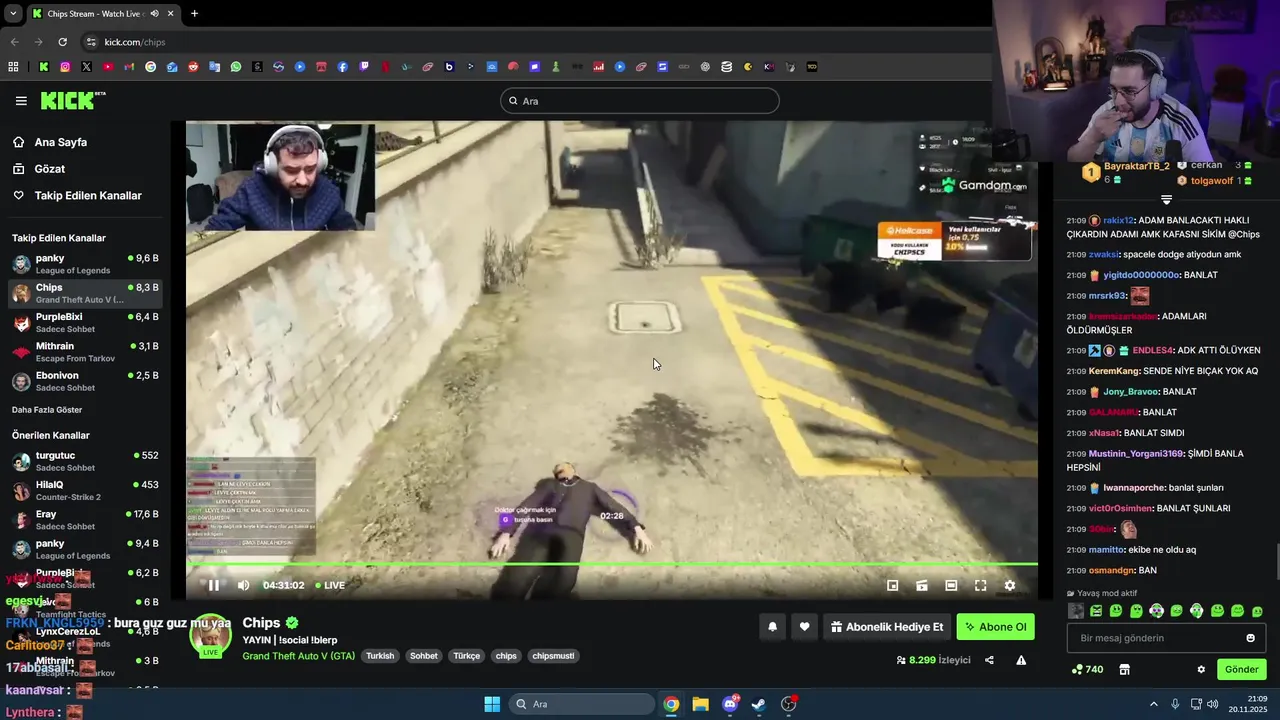This screenshot has height=720, width=1280.
Task: Open picture-in-picture mini player
Action: [x=892, y=585]
